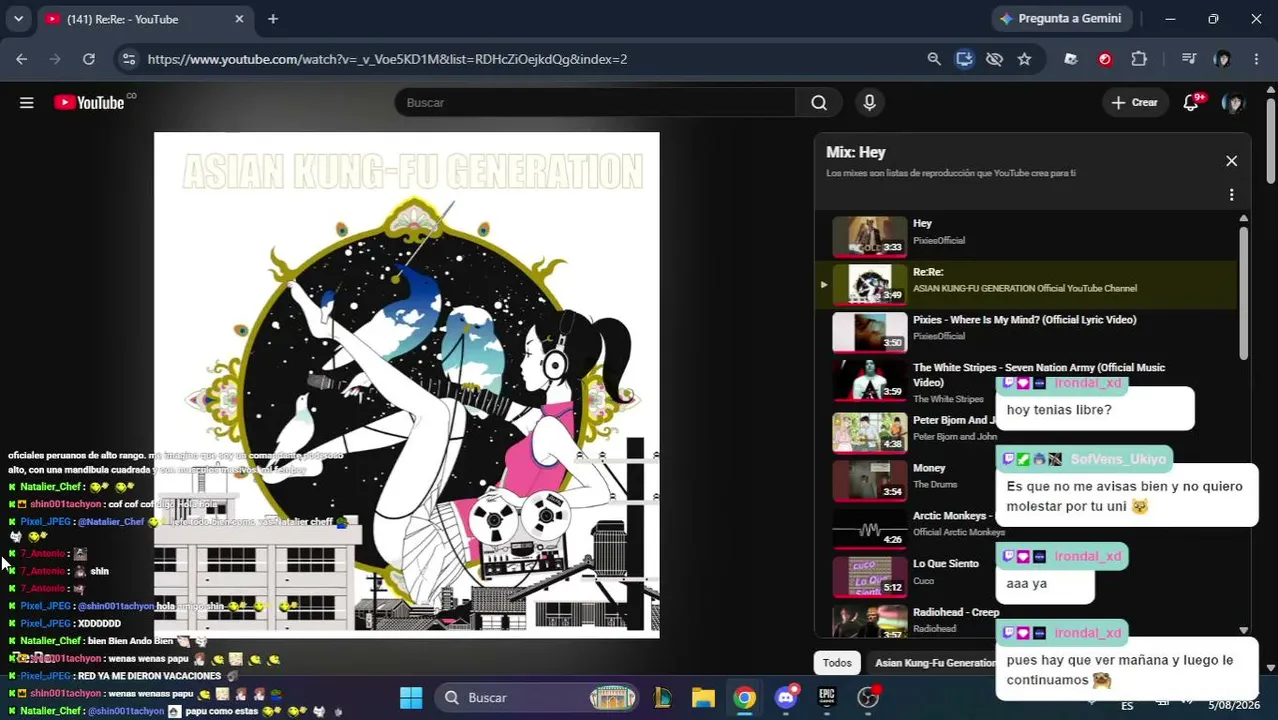The image size is (1278, 720).
Task: Click the YouTube search magnifier button
Action: tap(819, 102)
